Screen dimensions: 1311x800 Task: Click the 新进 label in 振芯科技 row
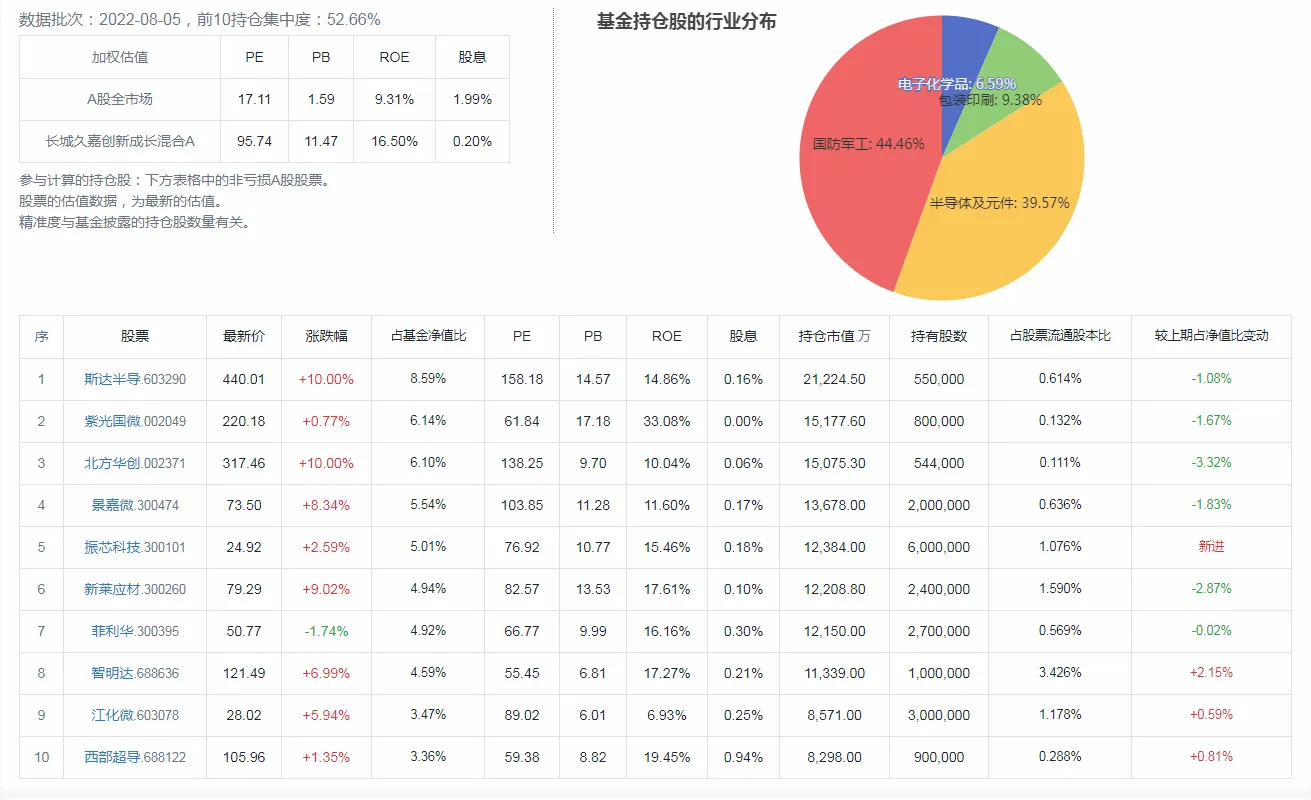1211,547
